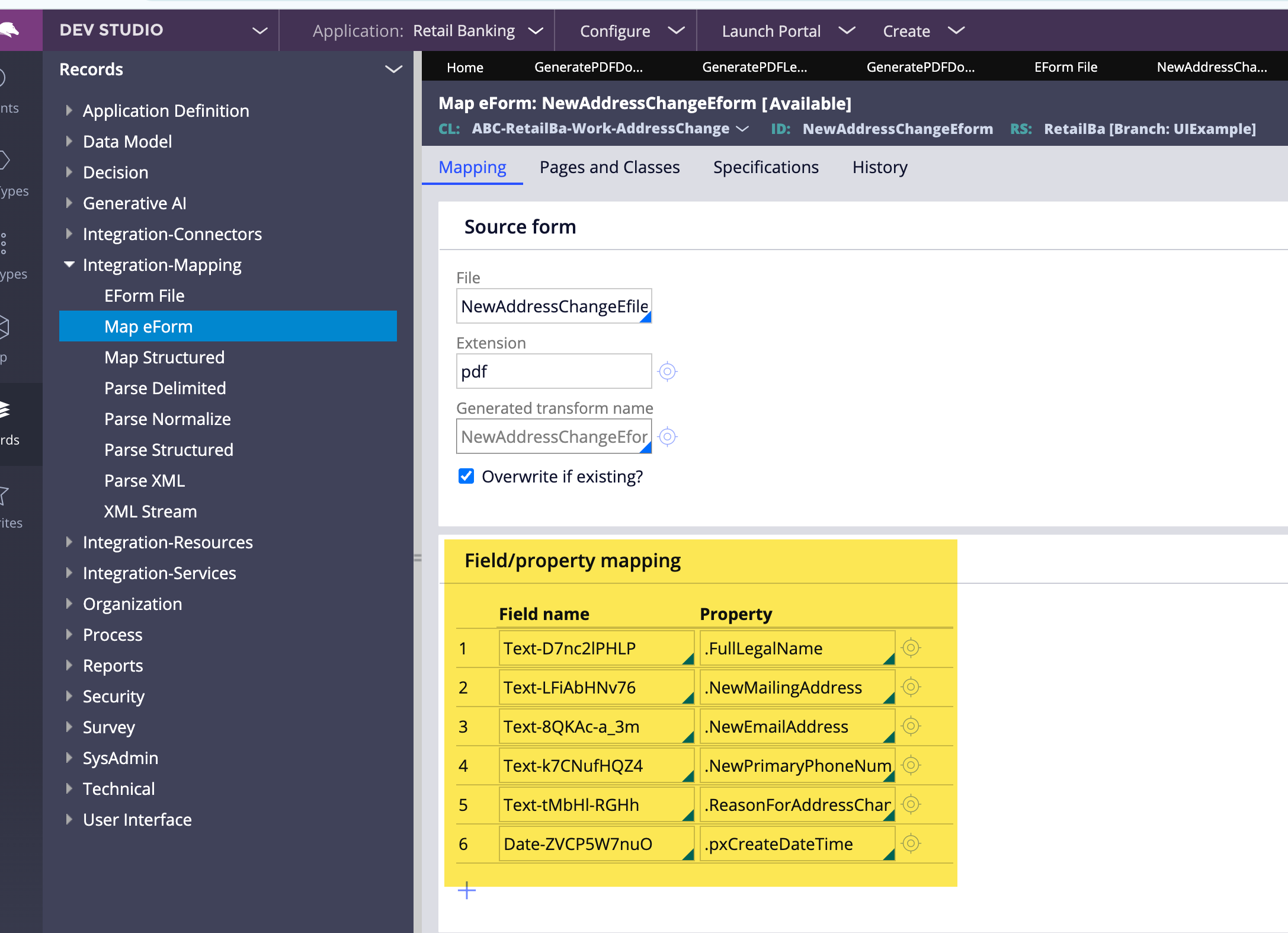Expand the Decision tree node
1288x933 pixels.
pyautogui.click(x=69, y=172)
